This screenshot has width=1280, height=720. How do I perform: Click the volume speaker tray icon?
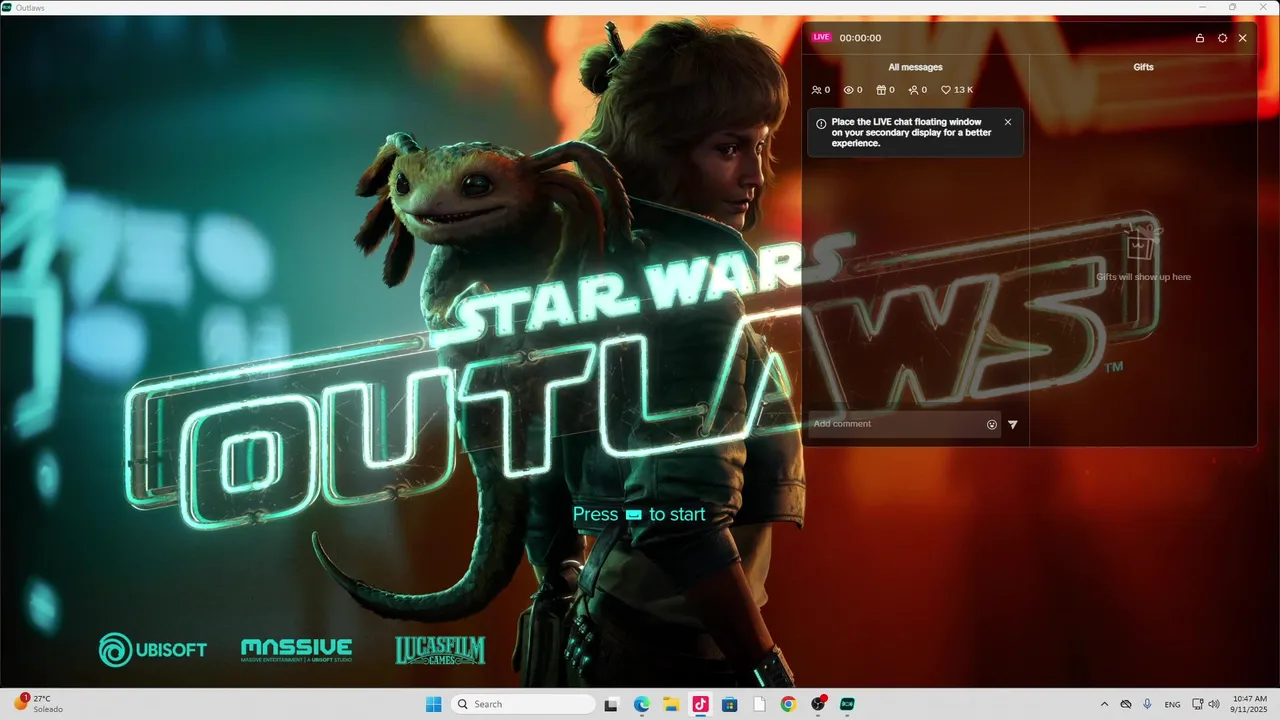click(x=1214, y=704)
